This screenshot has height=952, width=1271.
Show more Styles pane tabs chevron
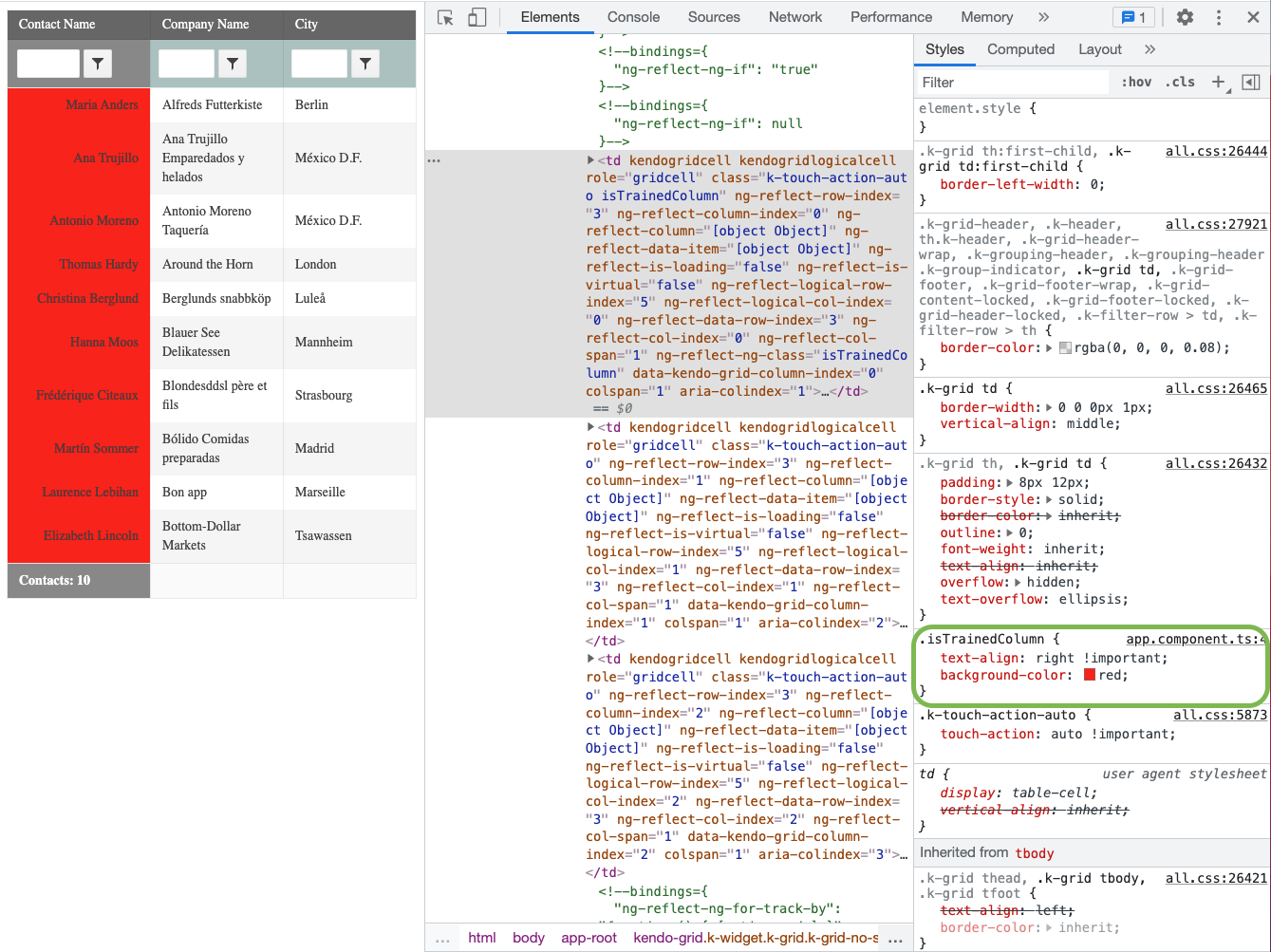[1150, 49]
